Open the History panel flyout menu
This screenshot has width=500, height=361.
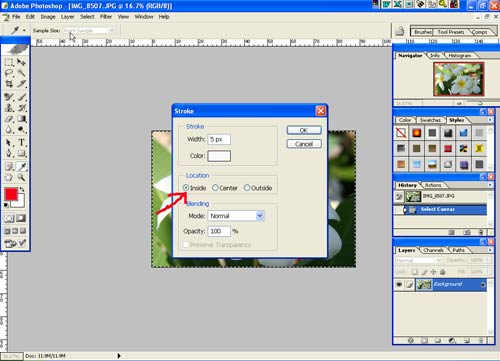coord(490,185)
